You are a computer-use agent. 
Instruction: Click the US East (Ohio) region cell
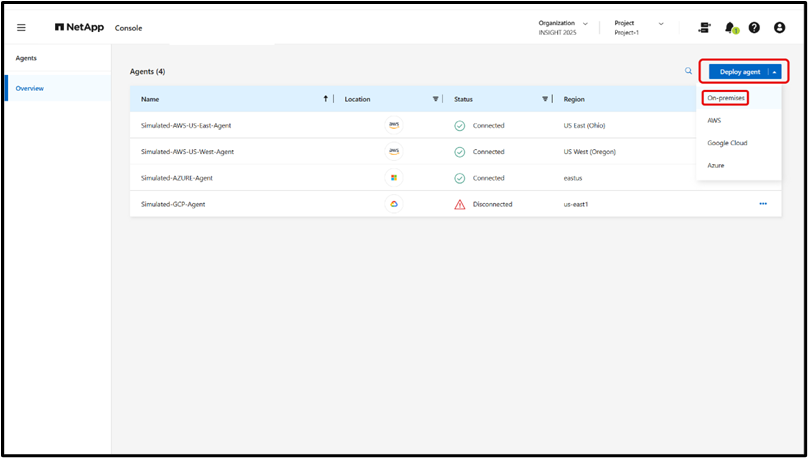point(584,125)
